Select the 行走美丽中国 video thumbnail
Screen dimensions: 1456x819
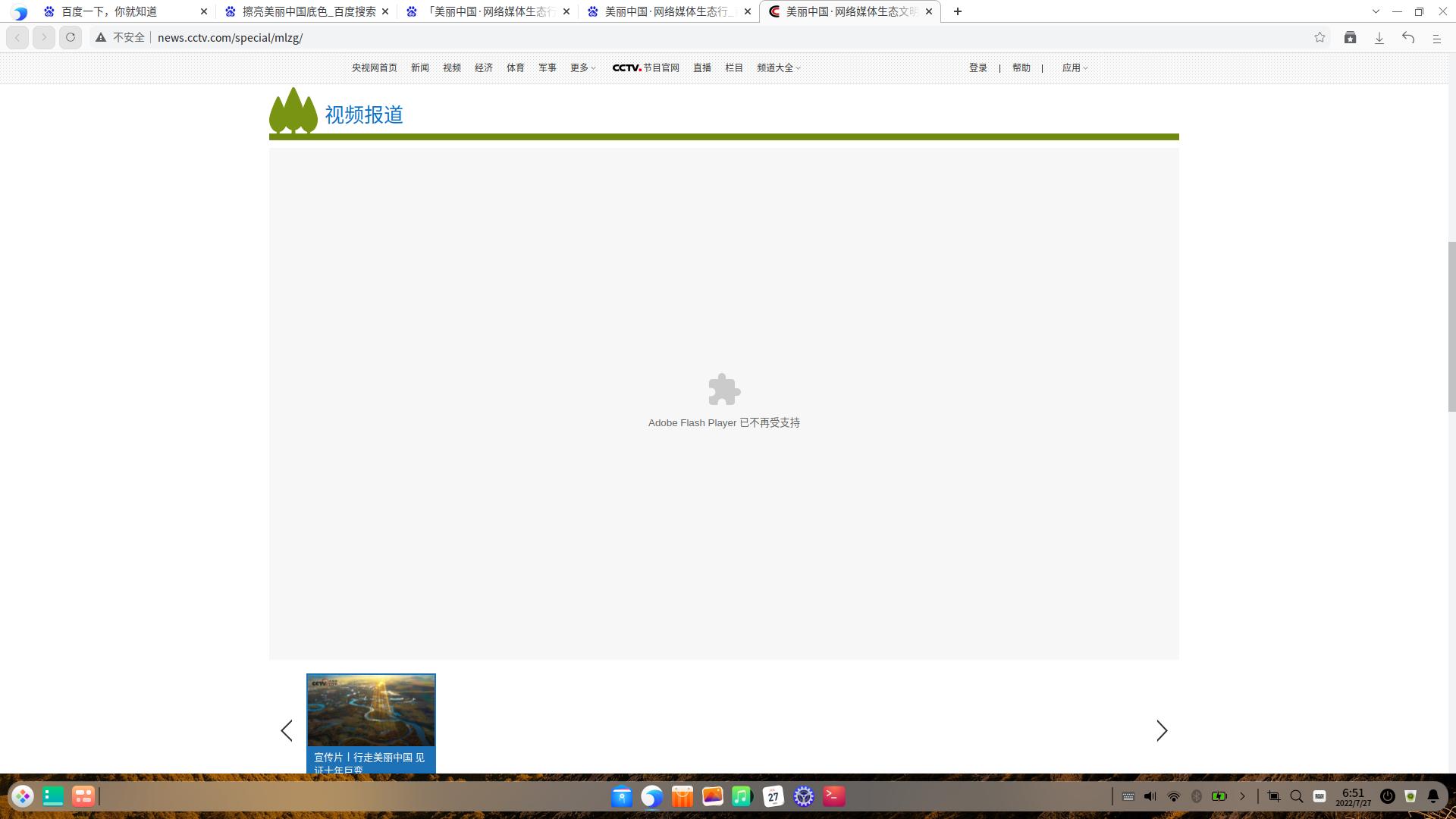[x=371, y=711]
